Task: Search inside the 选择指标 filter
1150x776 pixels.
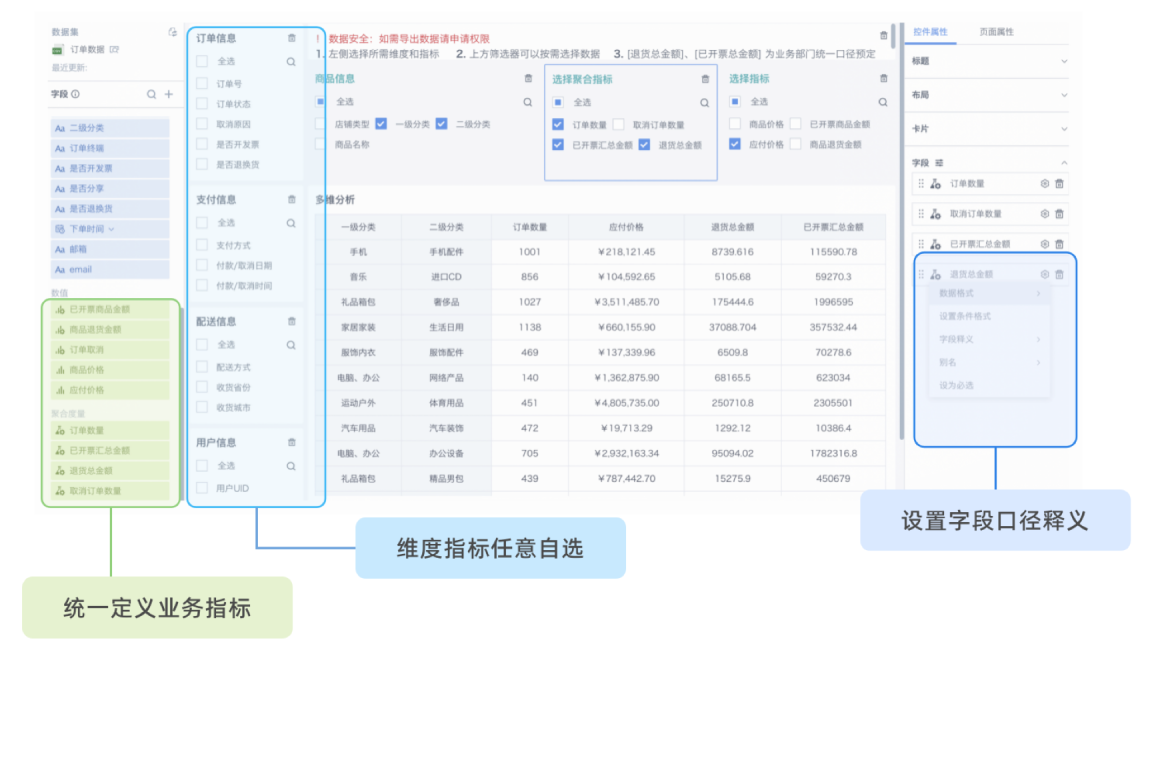Action: [882, 102]
